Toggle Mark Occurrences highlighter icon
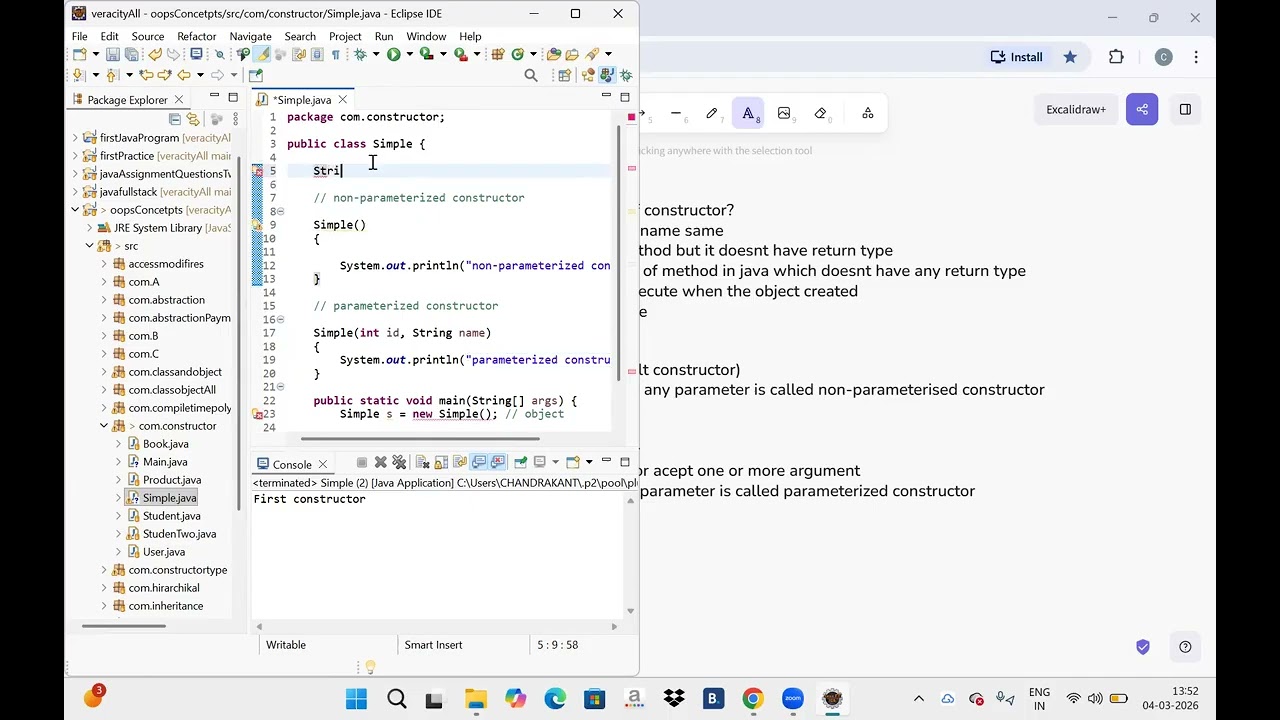This screenshot has width=1280, height=720. (x=261, y=54)
